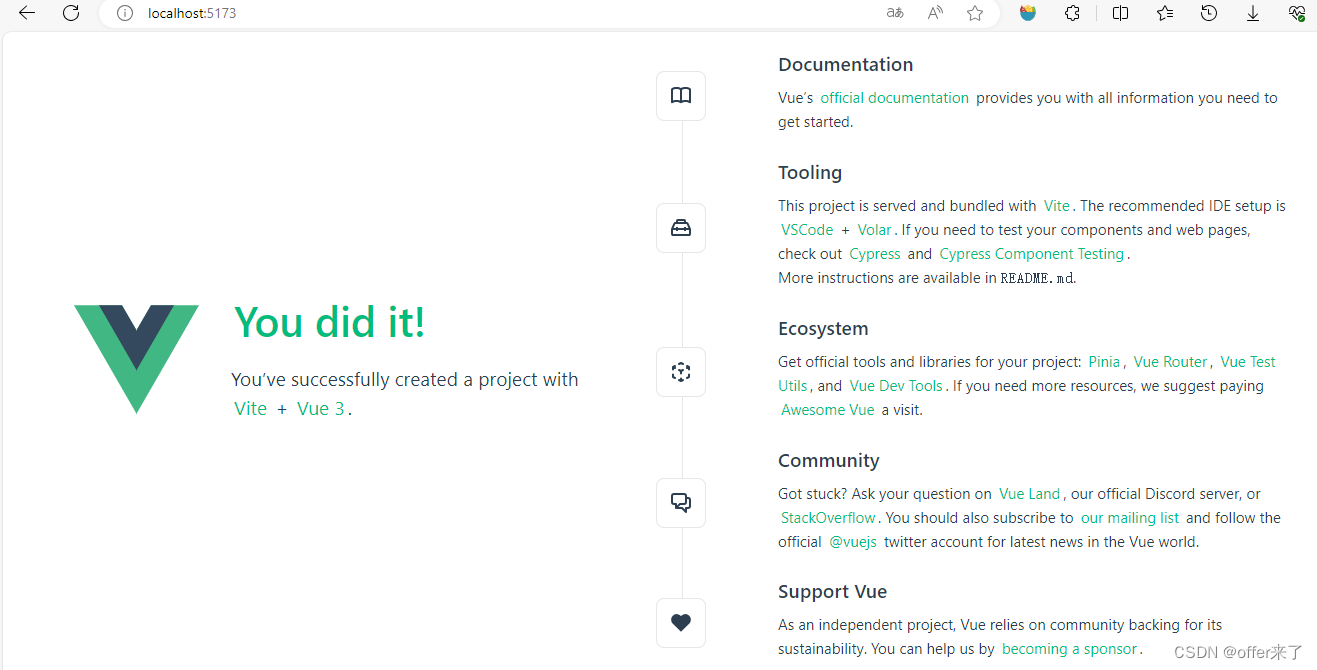Open the Documentation book icon
Image resolution: width=1317 pixels, height=670 pixels.
click(x=681, y=95)
